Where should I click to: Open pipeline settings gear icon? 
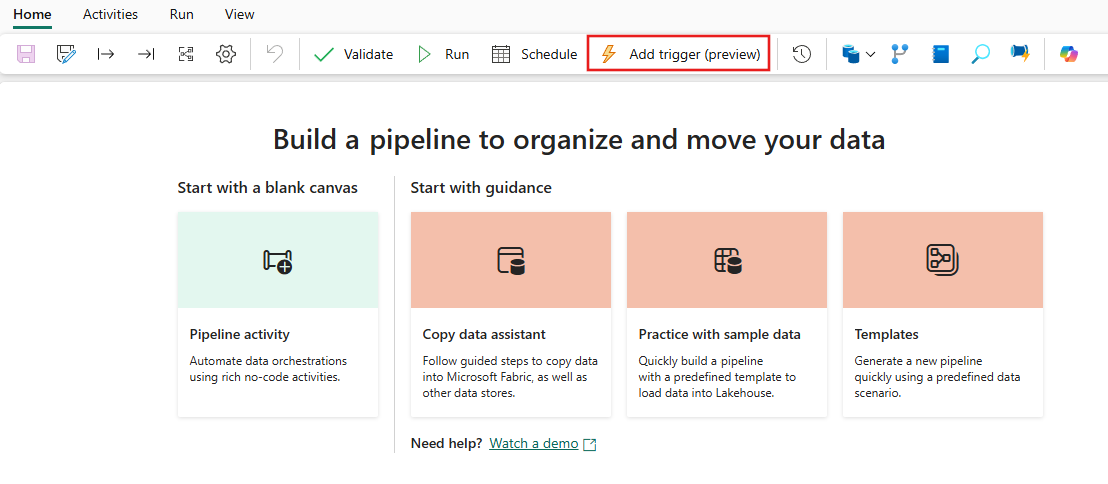[226, 54]
